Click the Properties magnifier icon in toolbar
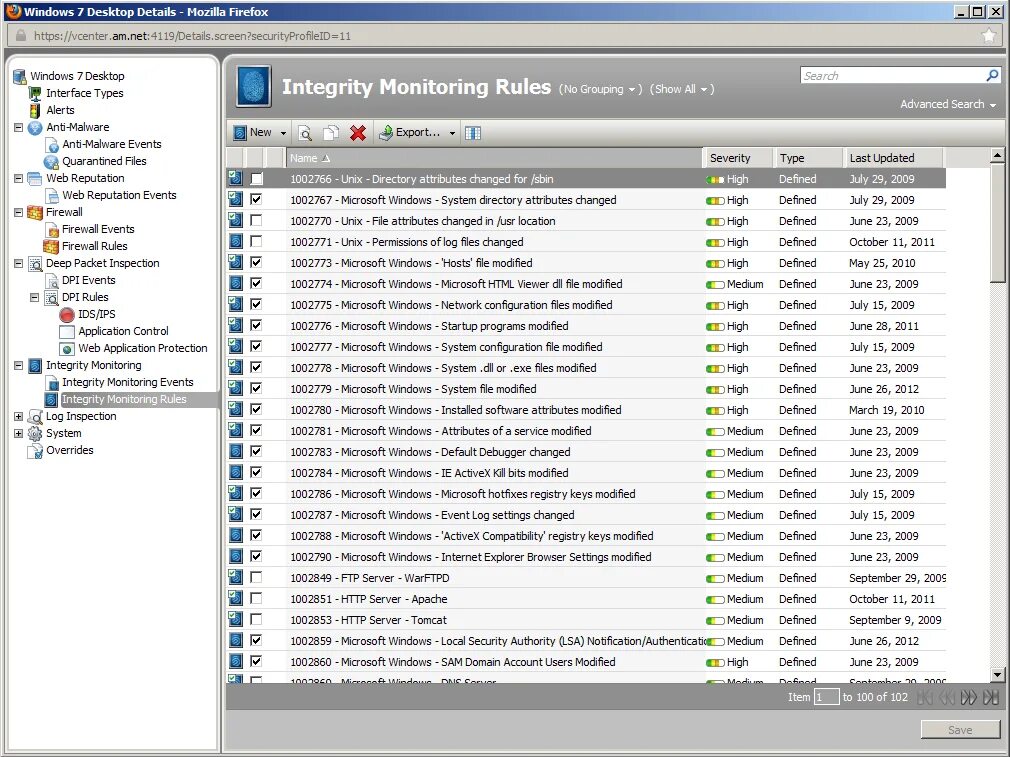Image resolution: width=1010 pixels, height=757 pixels. (305, 133)
